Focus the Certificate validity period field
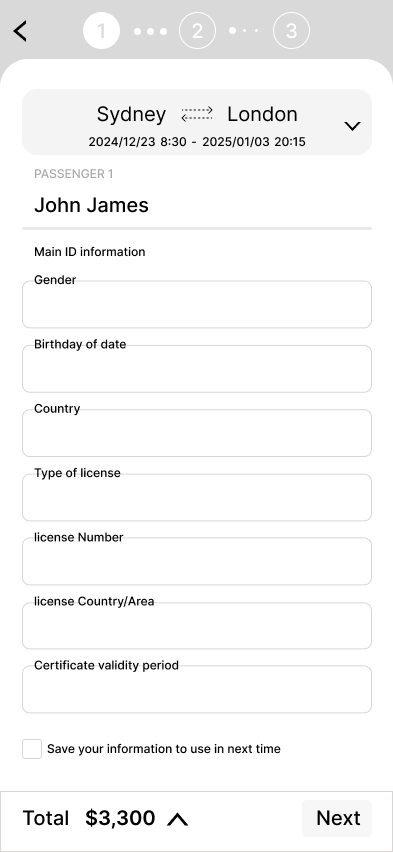 click(x=197, y=689)
